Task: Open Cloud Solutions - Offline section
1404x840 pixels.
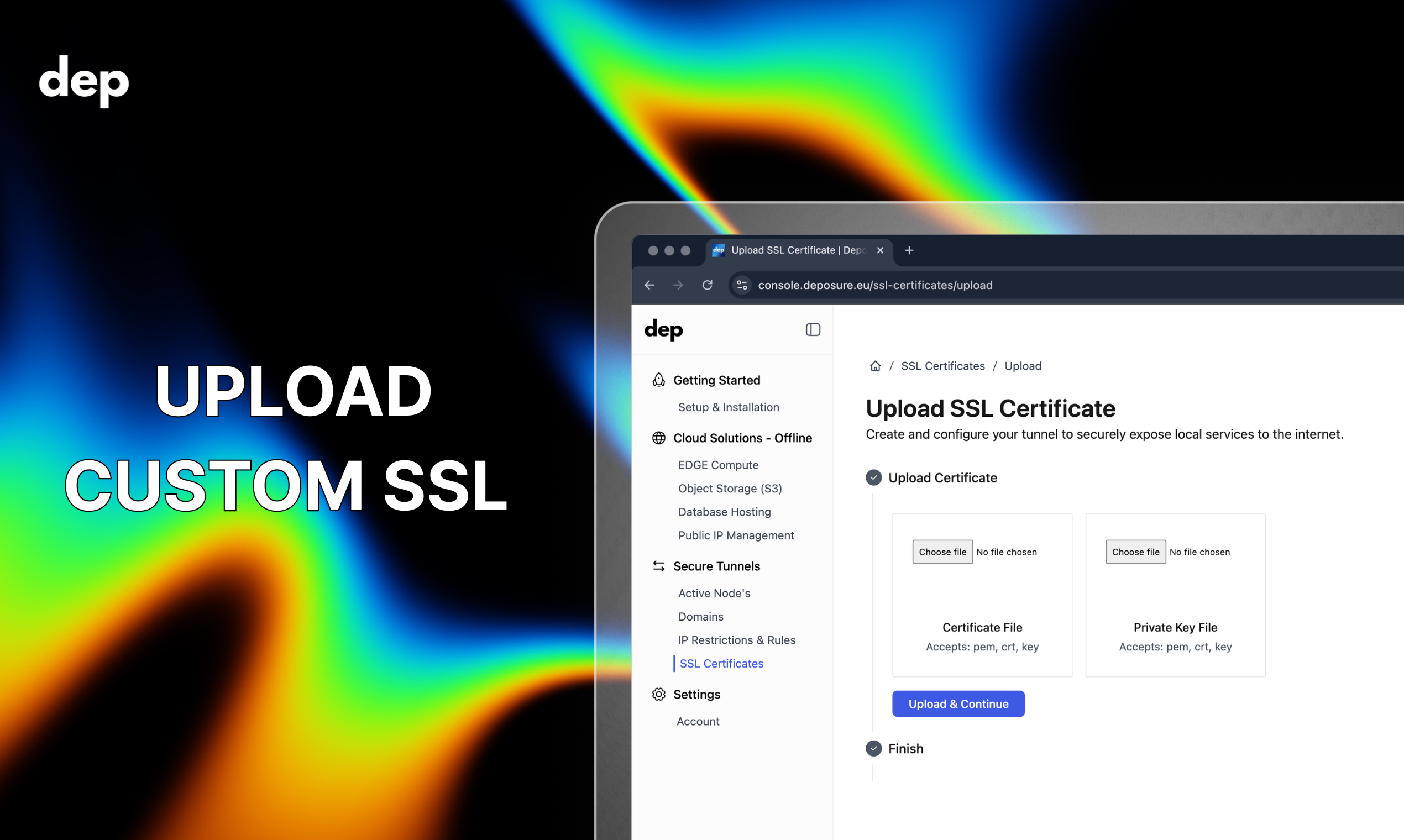Action: tap(743, 438)
